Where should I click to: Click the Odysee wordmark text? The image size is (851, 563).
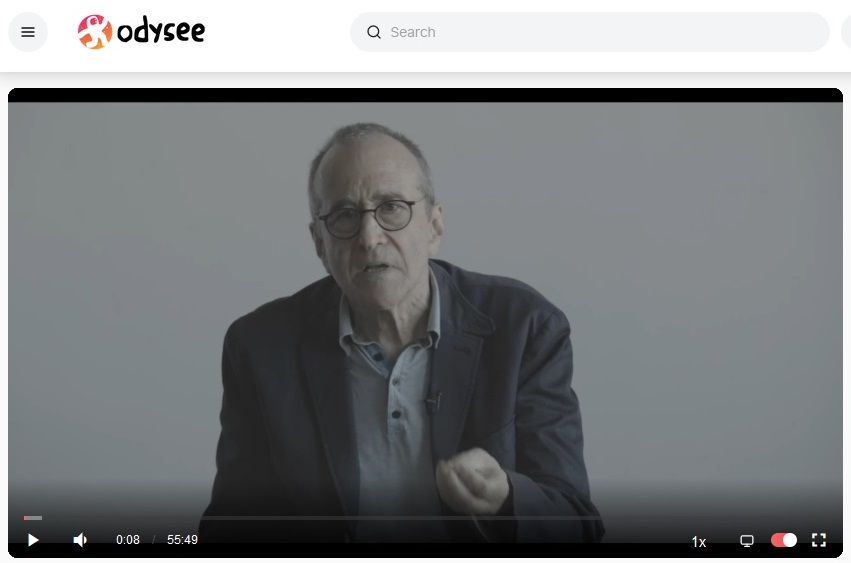coord(161,31)
